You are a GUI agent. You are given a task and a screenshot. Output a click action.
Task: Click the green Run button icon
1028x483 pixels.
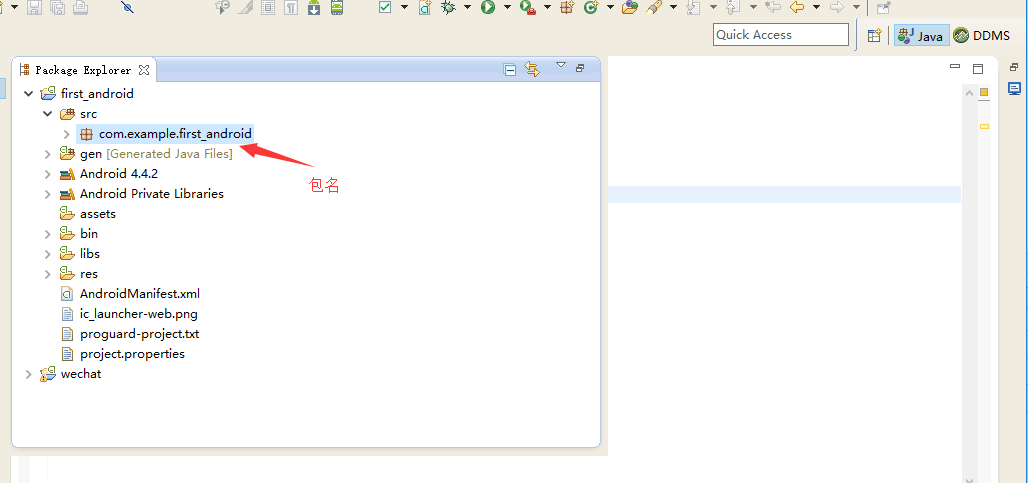point(487,8)
